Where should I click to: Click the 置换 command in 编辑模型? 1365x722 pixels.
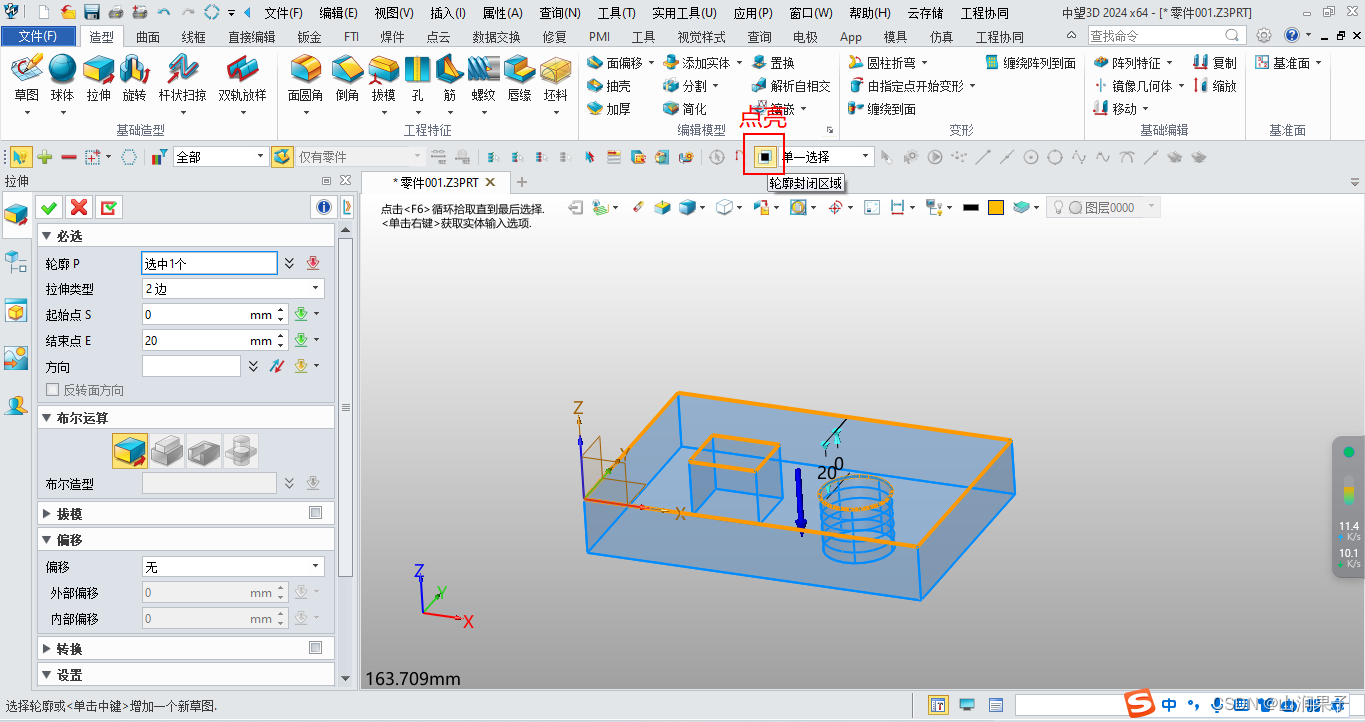782,61
